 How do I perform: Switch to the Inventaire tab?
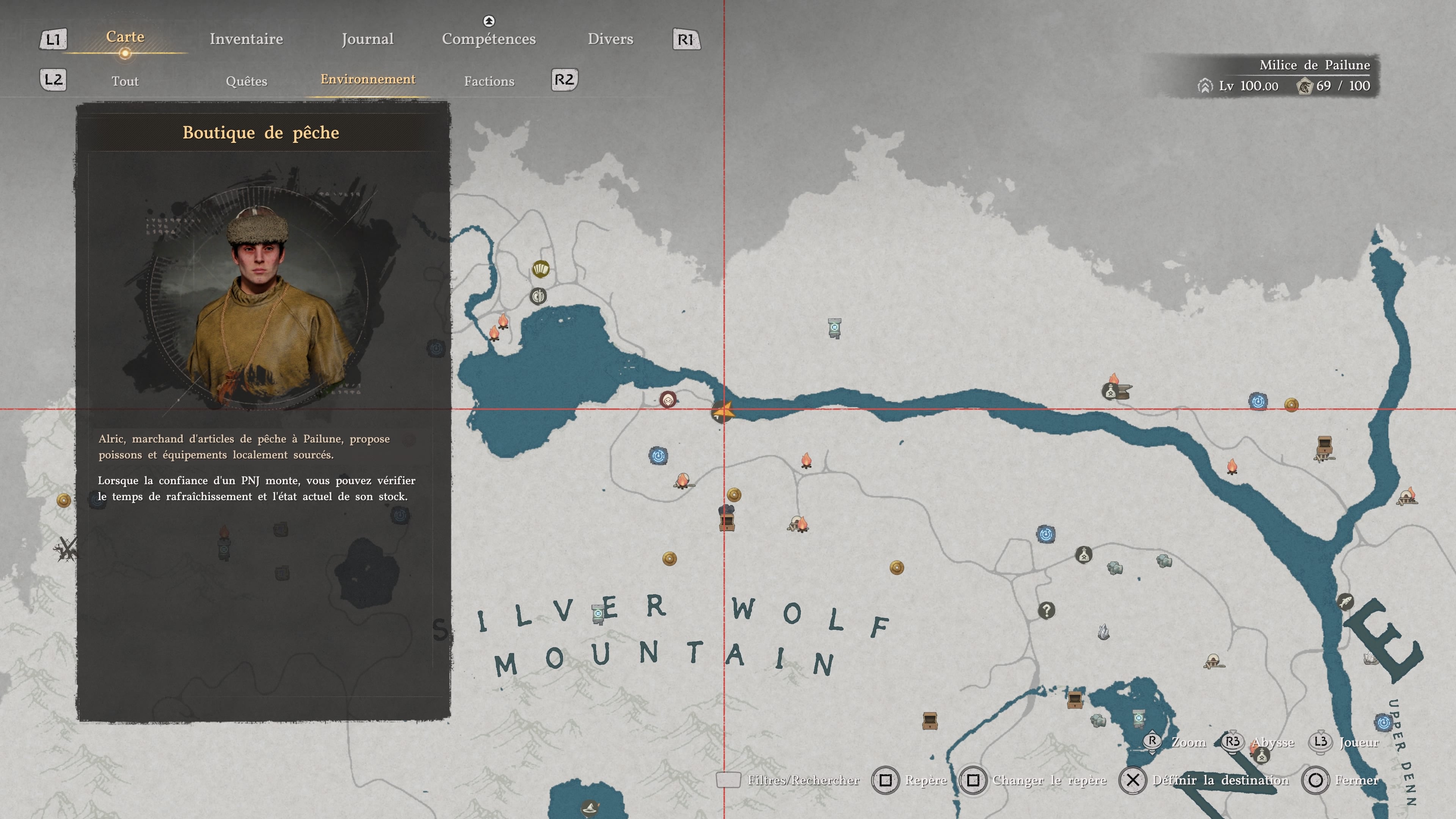[246, 39]
